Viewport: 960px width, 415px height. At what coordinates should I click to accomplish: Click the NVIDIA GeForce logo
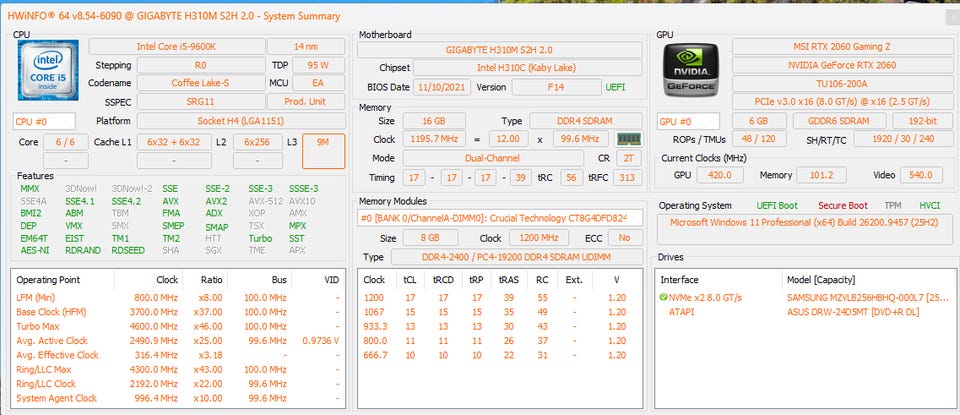(691, 70)
